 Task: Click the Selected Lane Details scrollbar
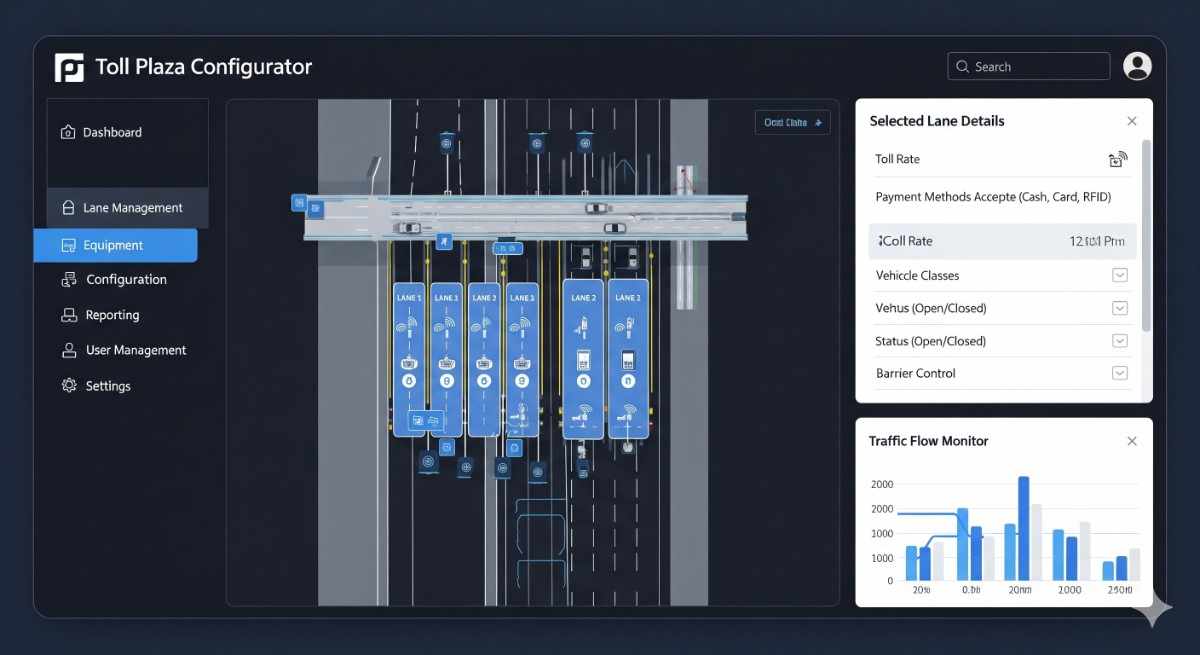(1146, 235)
